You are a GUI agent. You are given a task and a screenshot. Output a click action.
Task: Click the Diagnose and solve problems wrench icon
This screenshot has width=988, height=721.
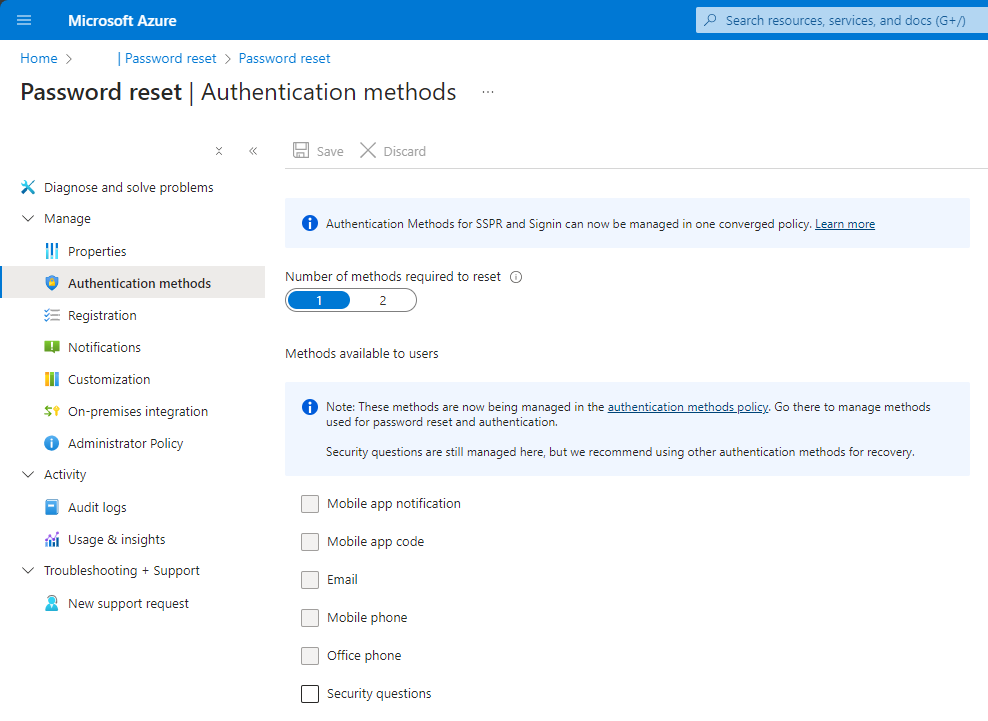(28, 187)
